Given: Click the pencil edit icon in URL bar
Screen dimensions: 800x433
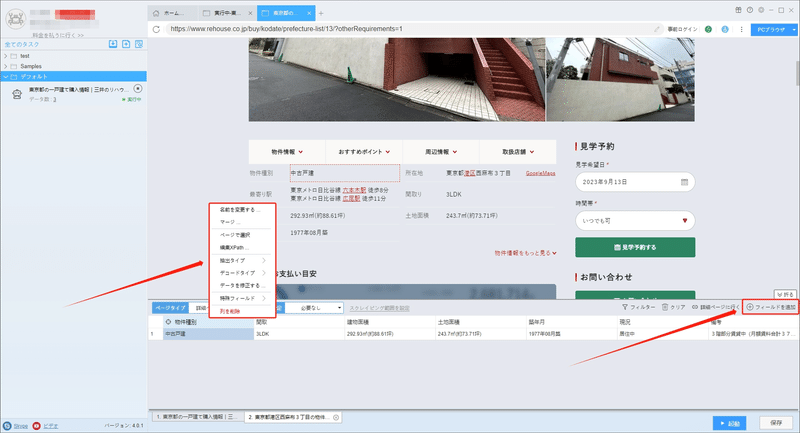Looking at the screenshot, I should (x=657, y=29).
